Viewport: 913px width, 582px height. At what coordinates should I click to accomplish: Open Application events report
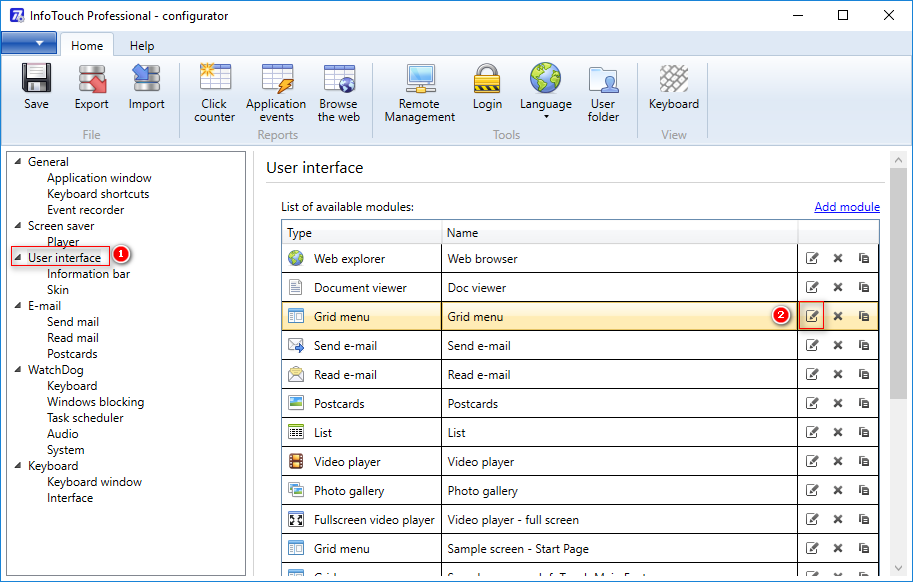(x=276, y=93)
